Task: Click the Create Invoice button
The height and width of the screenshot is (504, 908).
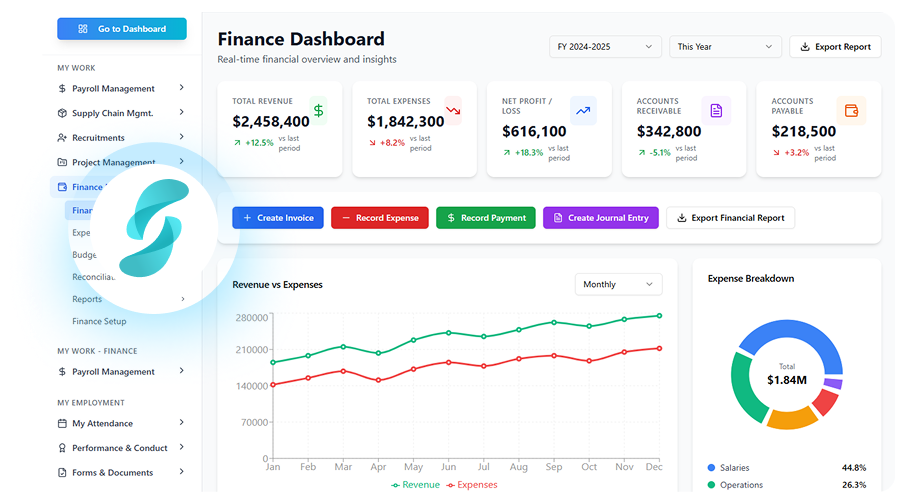Action: pos(278,218)
